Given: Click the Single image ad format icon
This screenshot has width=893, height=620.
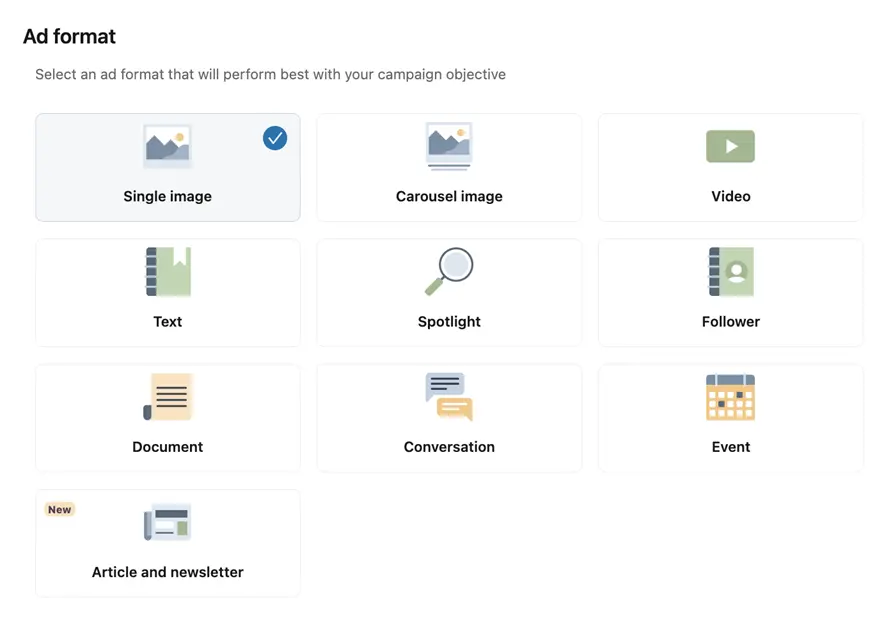Looking at the screenshot, I should [x=166, y=146].
